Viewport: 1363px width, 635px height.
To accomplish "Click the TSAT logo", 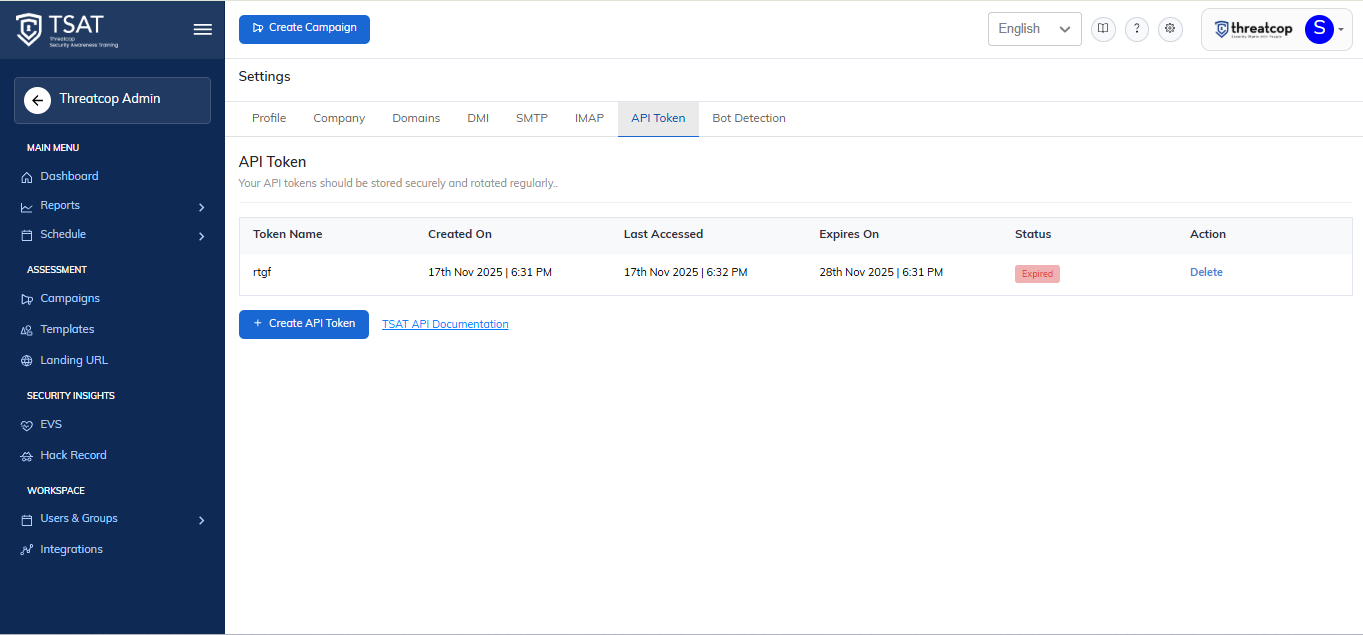I will [x=67, y=30].
